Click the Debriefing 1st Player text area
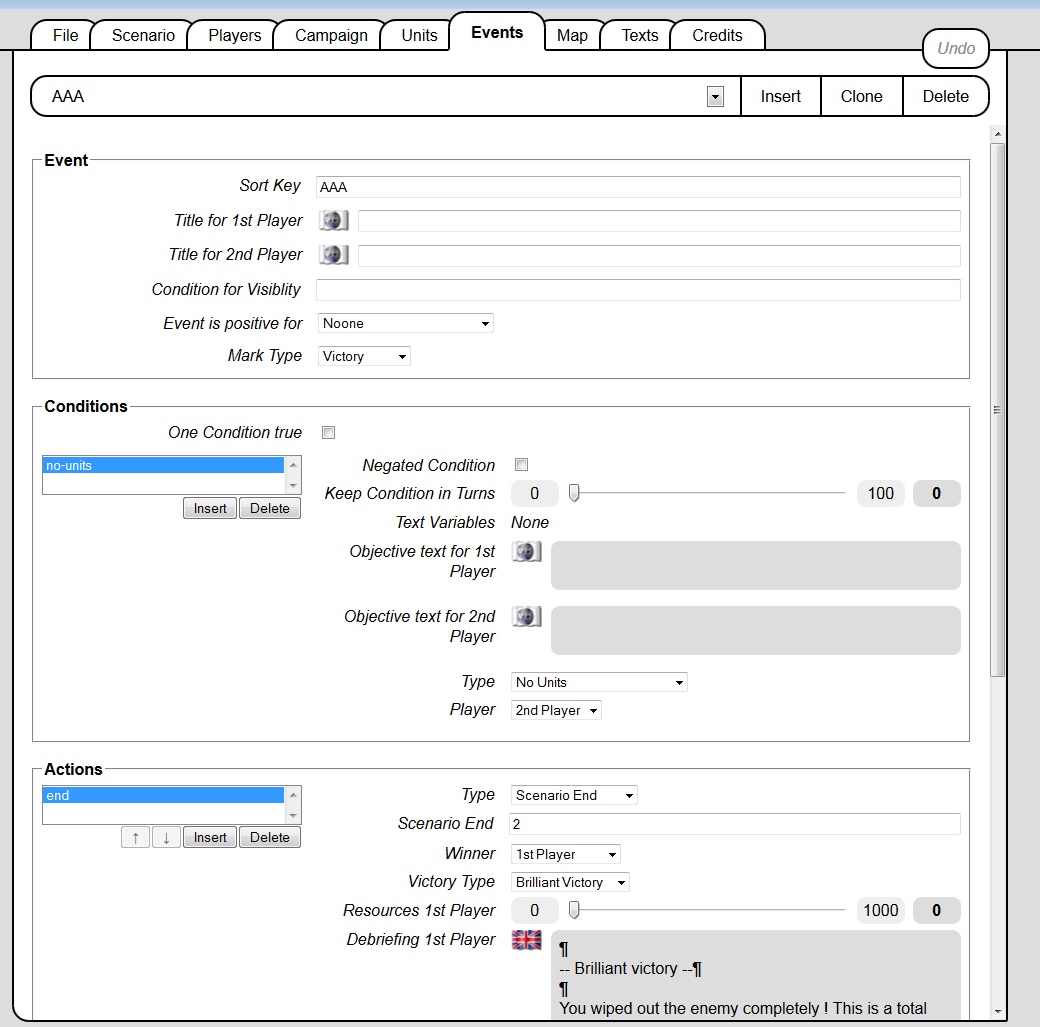1040x1027 pixels. 755,975
